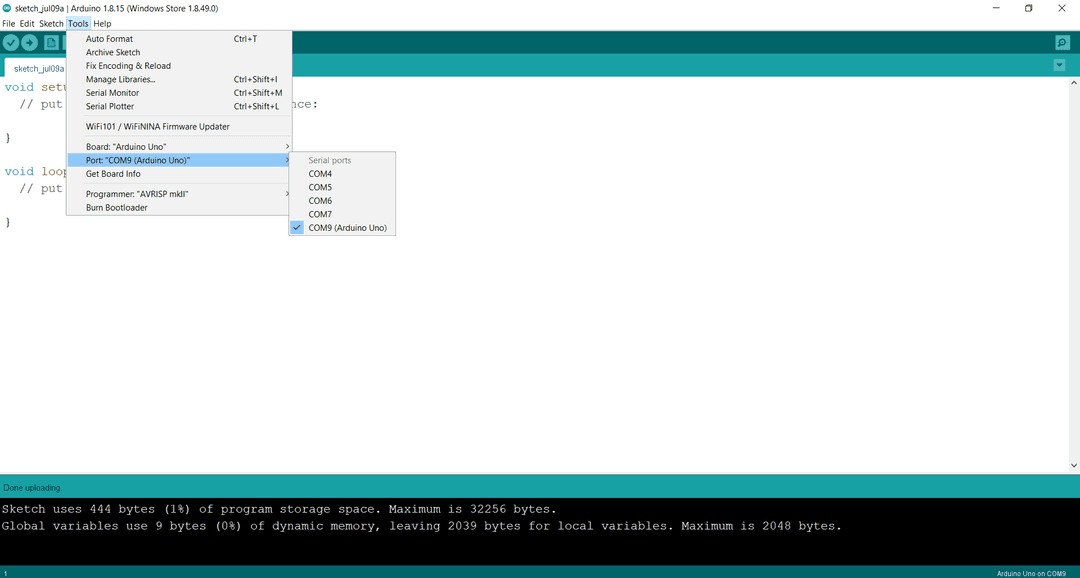Click editor scrollbar up arrow
The height and width of the screenshot is (578, 1080).
pyautogui.click(x=1074, y=83)
